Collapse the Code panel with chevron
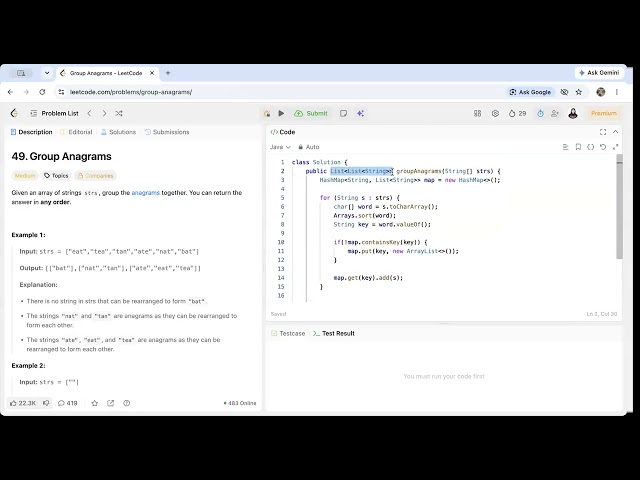The height and width of the screenshot is (480, 640). pyautogui.click(x=616, y=132)
